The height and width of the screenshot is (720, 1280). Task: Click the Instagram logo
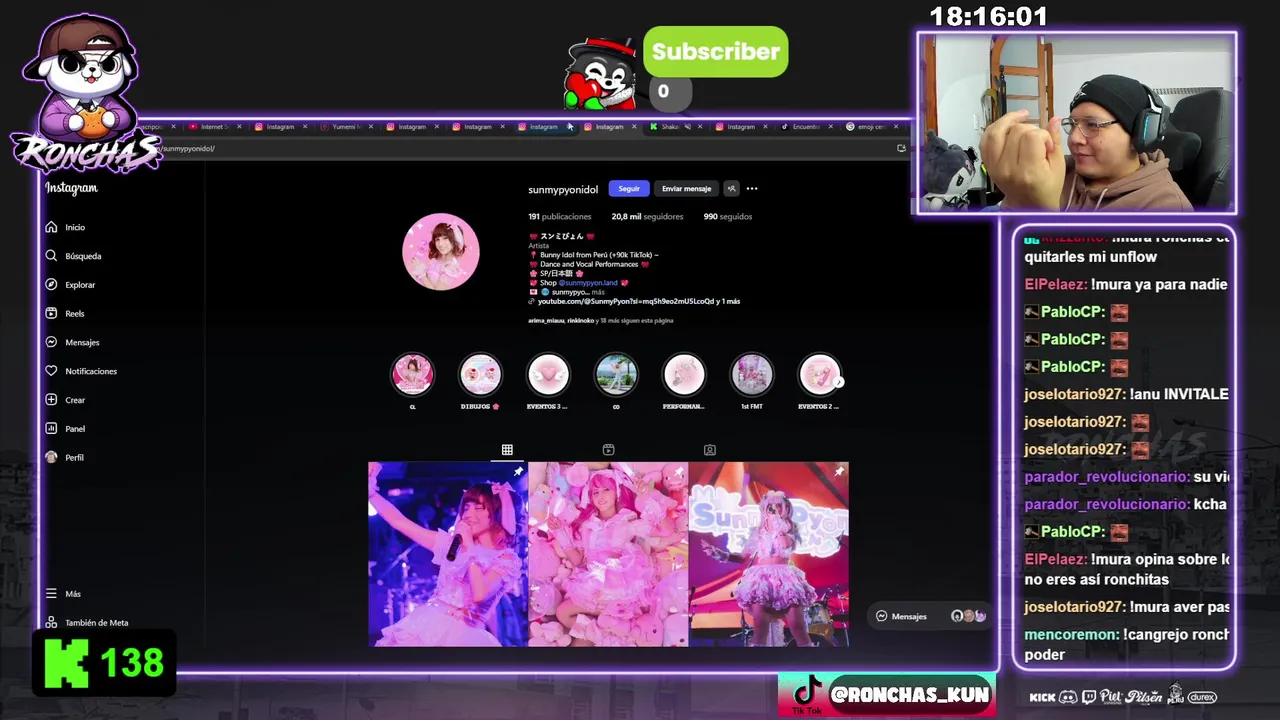click(x=71, y=188)
